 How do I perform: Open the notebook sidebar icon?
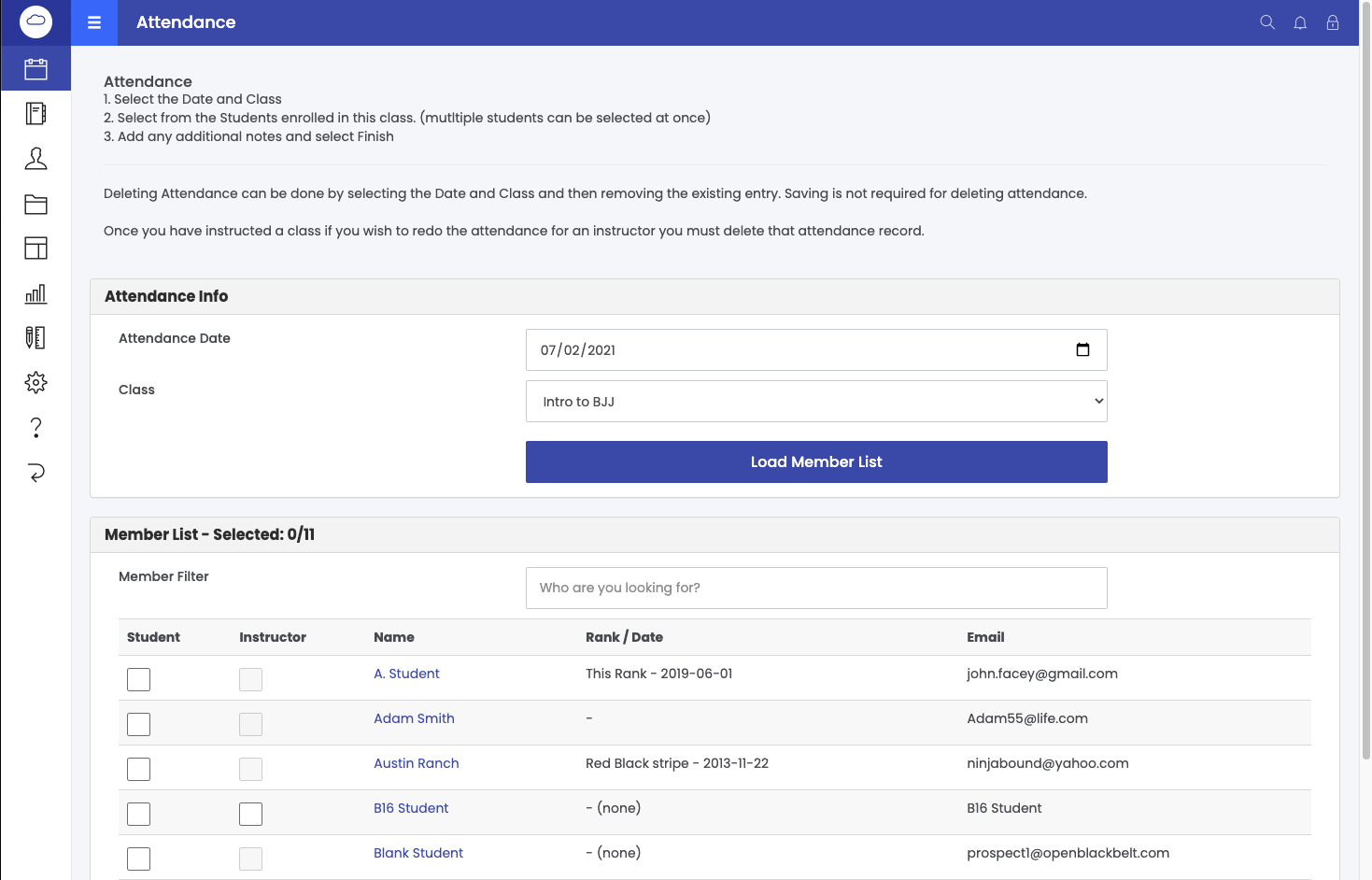click(35, 113)
